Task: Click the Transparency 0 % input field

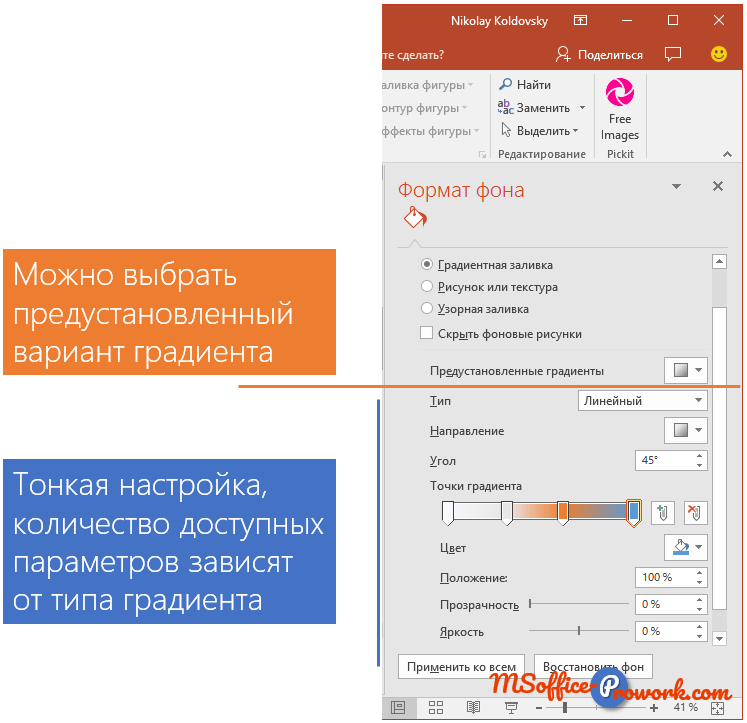Action: [663, 604]
